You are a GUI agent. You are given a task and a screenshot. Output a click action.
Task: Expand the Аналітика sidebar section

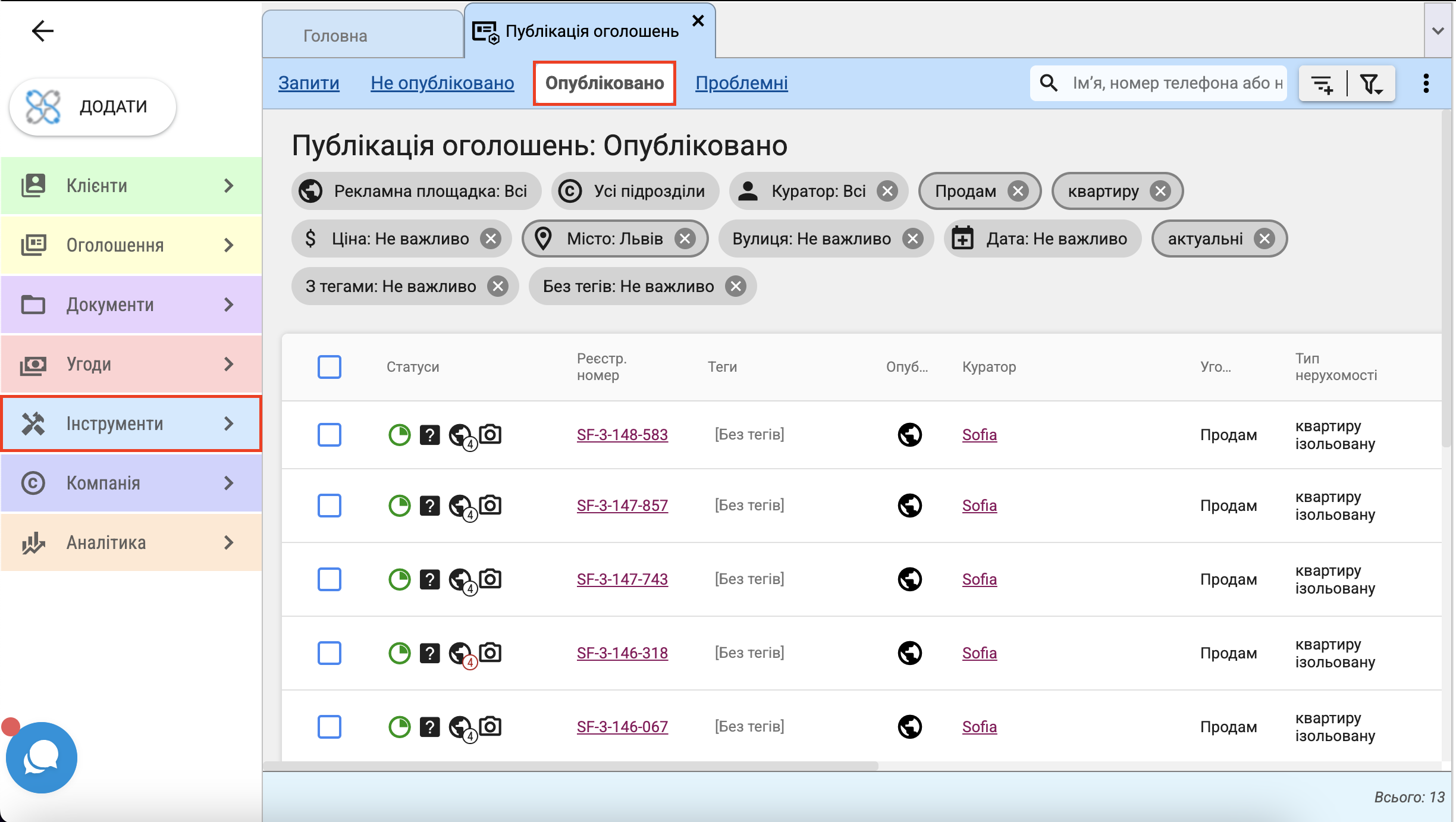click(x=131, y=542)
